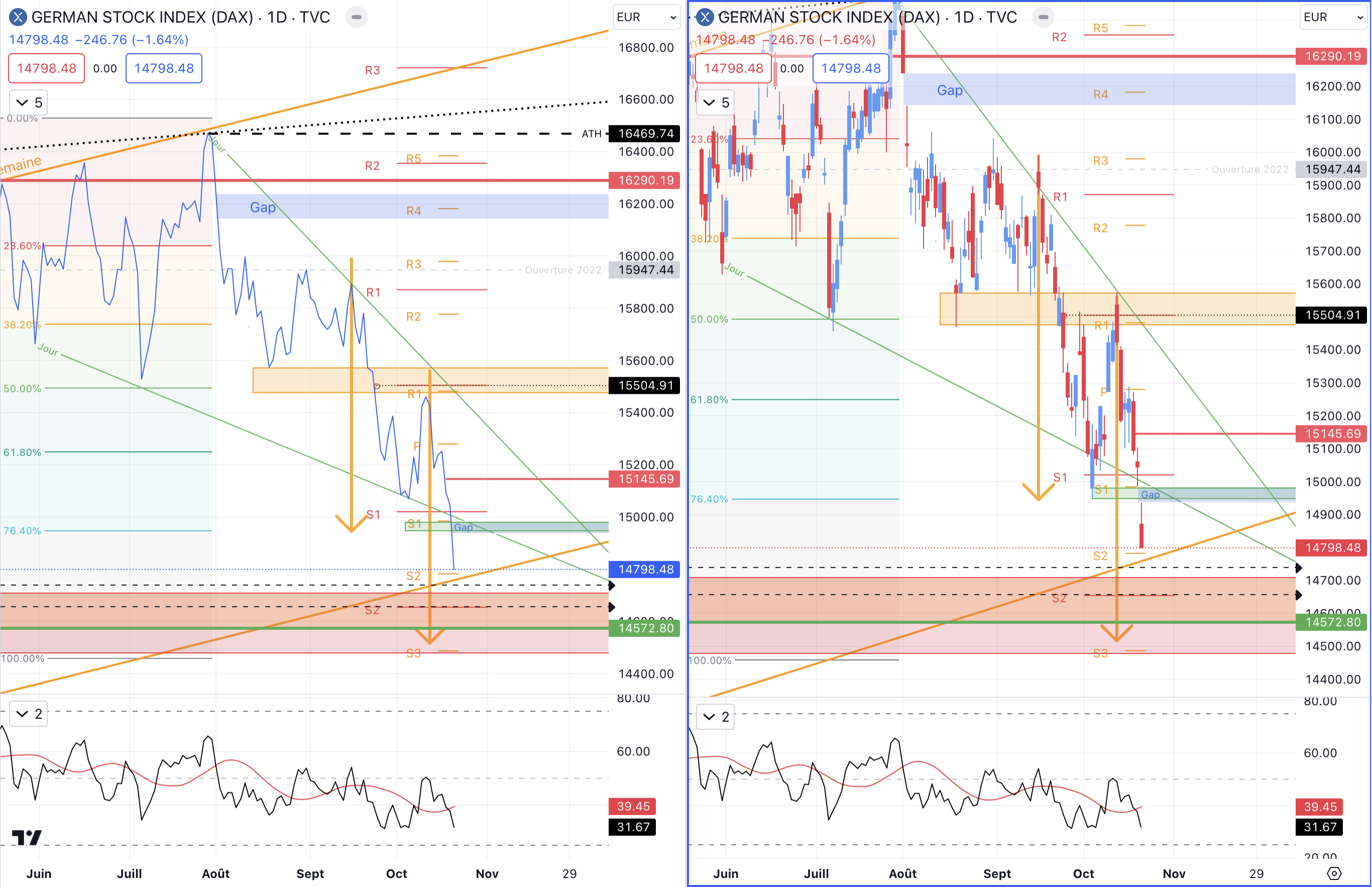This screenshot has height=887, width=1372.
Task: Click the gray minus pill beside left chart title
Action: pos(357,17)
